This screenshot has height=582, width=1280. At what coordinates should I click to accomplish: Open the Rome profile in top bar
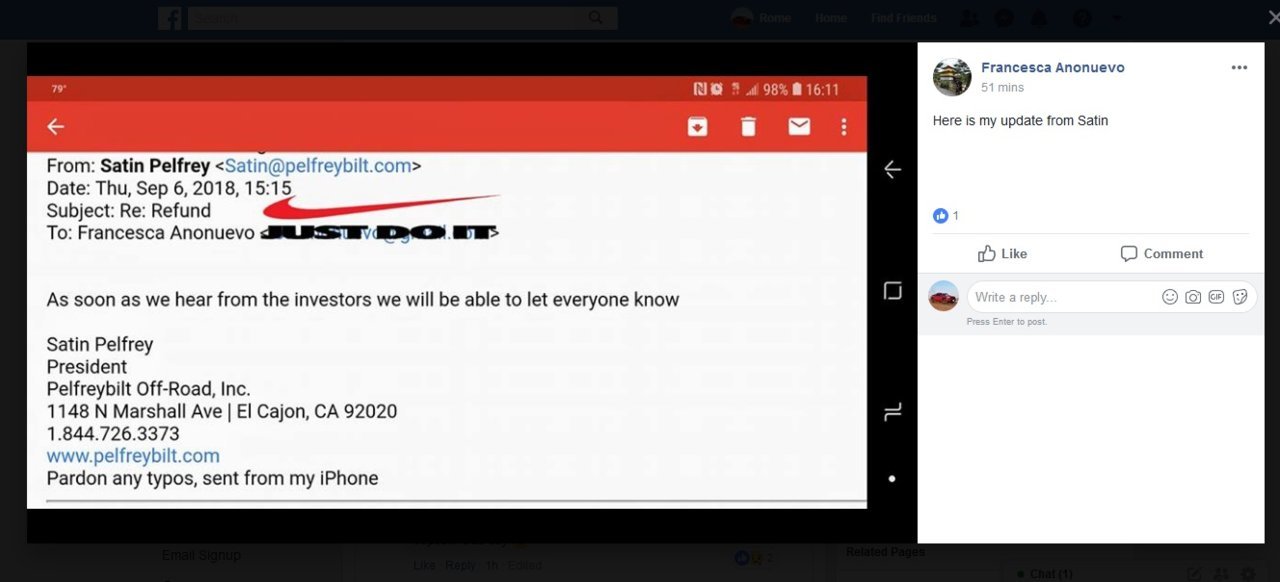(x=762, y=18)
